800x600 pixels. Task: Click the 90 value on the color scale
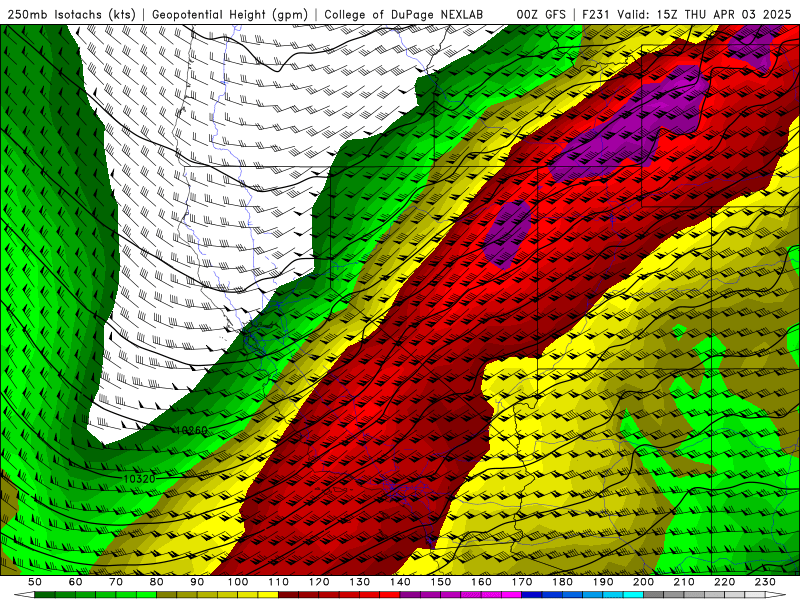click(197, 582)
